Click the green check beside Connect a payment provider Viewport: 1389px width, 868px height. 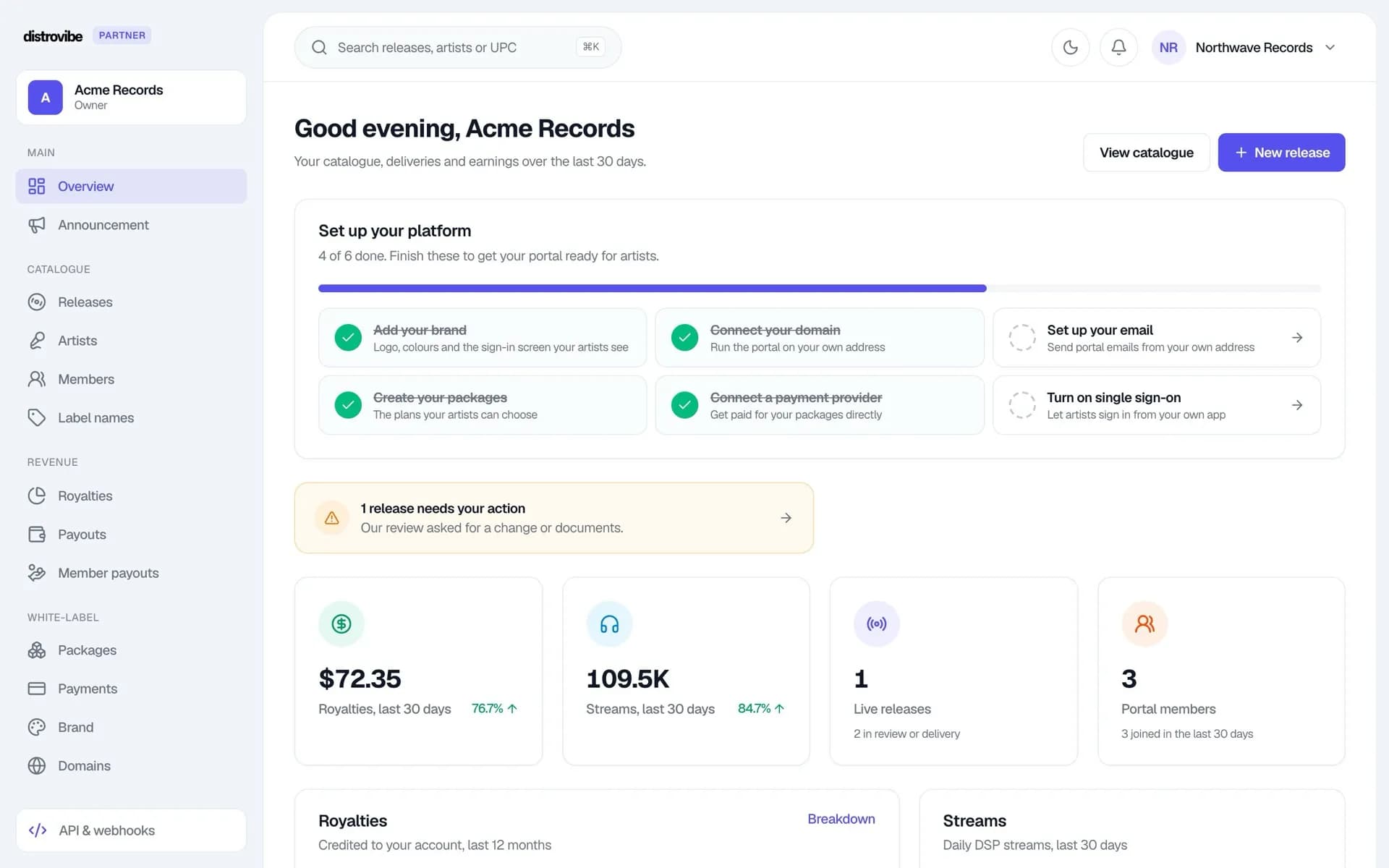[x=684, y=405]
